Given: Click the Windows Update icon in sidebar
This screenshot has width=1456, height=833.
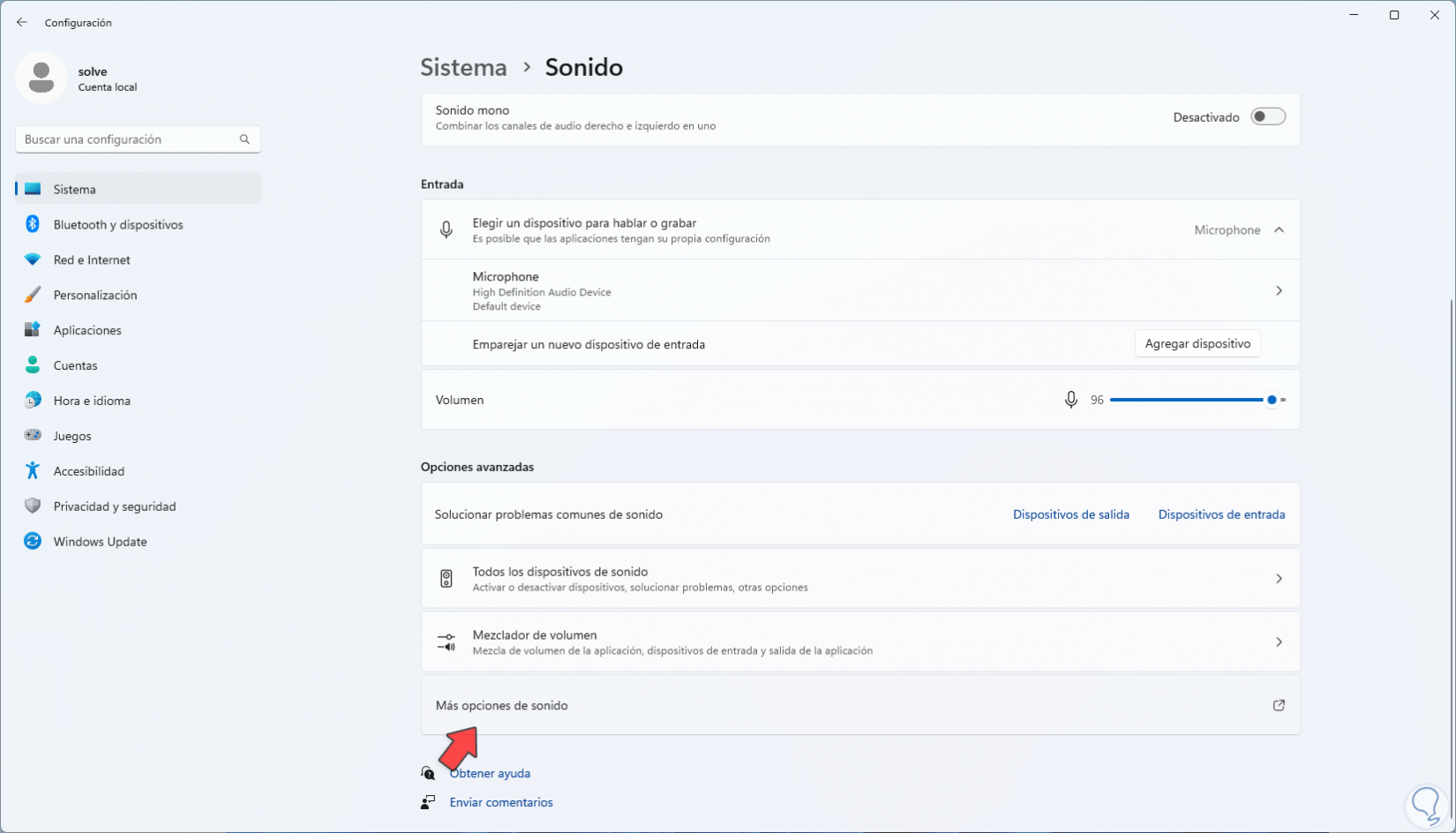Looking at the screenshot, I should pos(33,542).
